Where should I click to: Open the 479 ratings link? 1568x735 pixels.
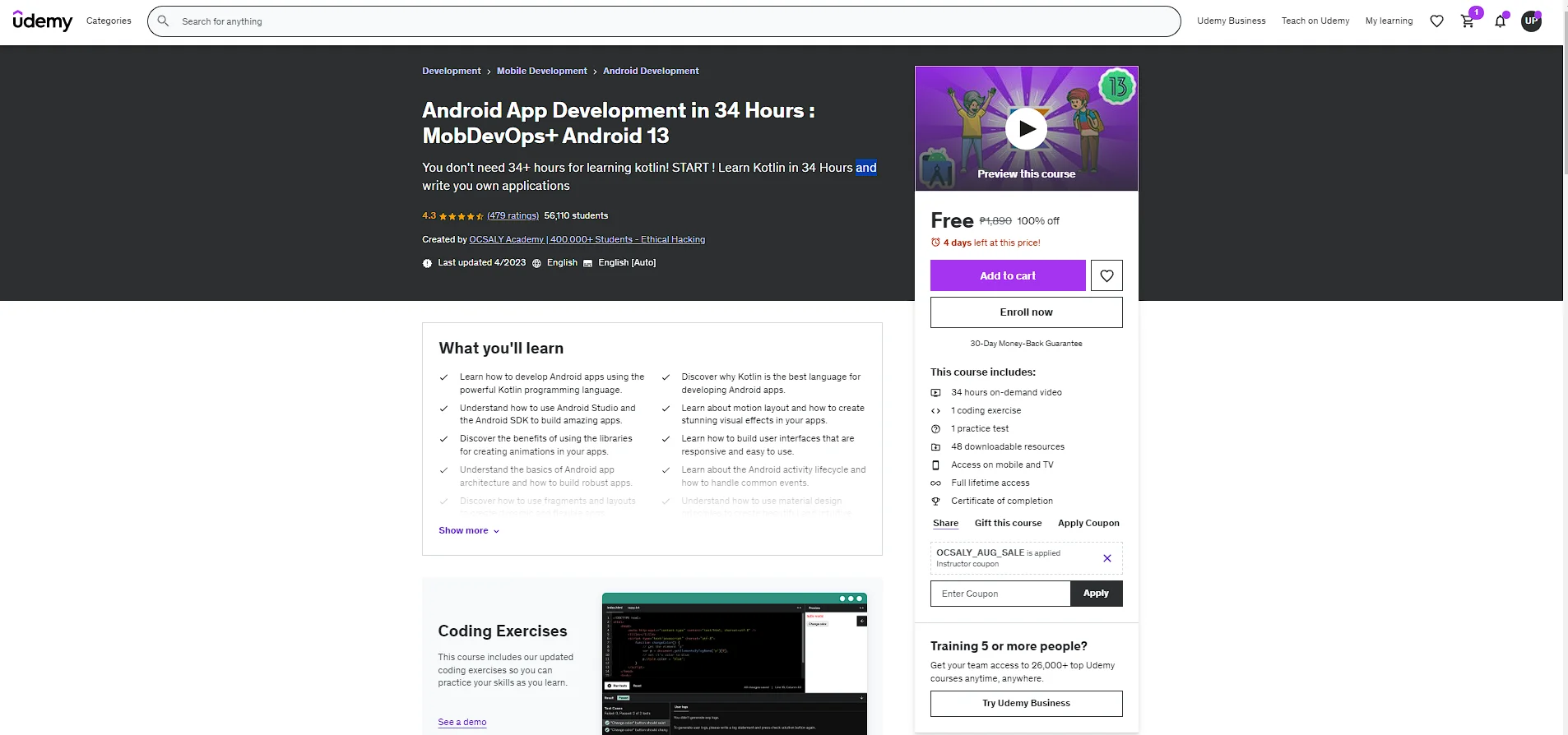tap(513, 216)
